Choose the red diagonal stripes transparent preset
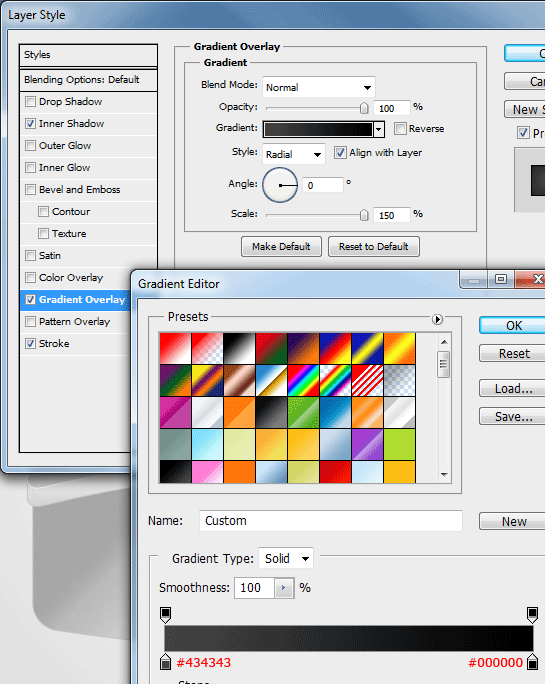 [367, 380]
